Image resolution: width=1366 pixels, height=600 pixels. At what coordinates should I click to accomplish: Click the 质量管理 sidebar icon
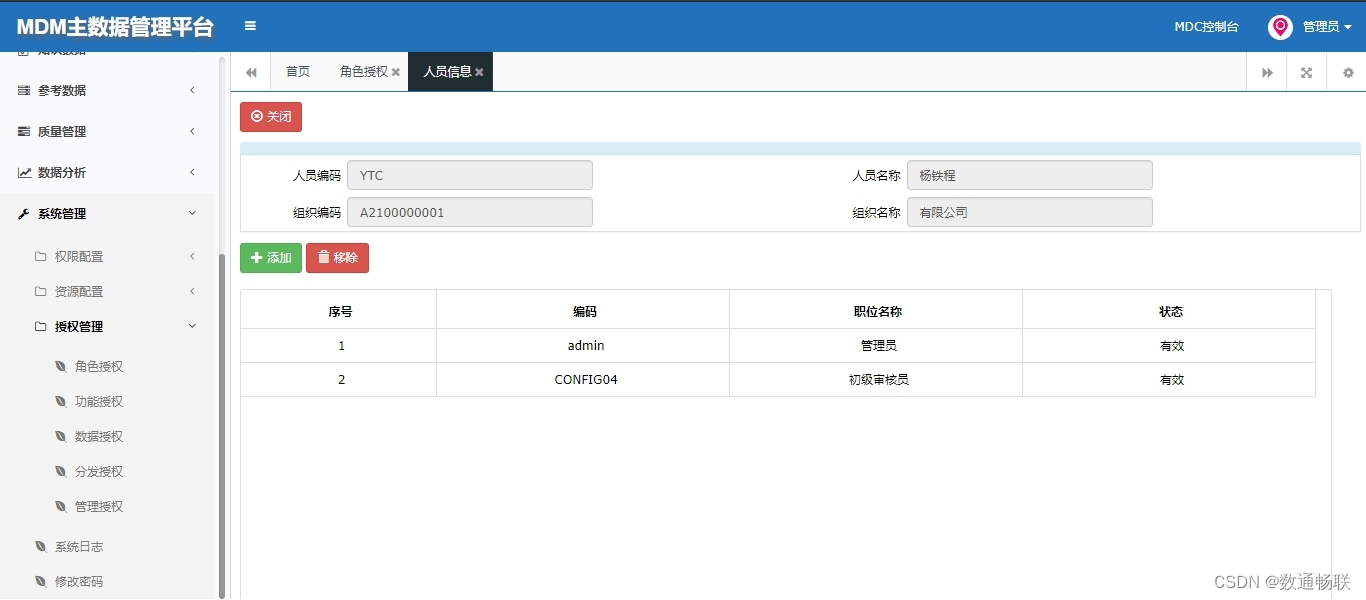point(24,131)
